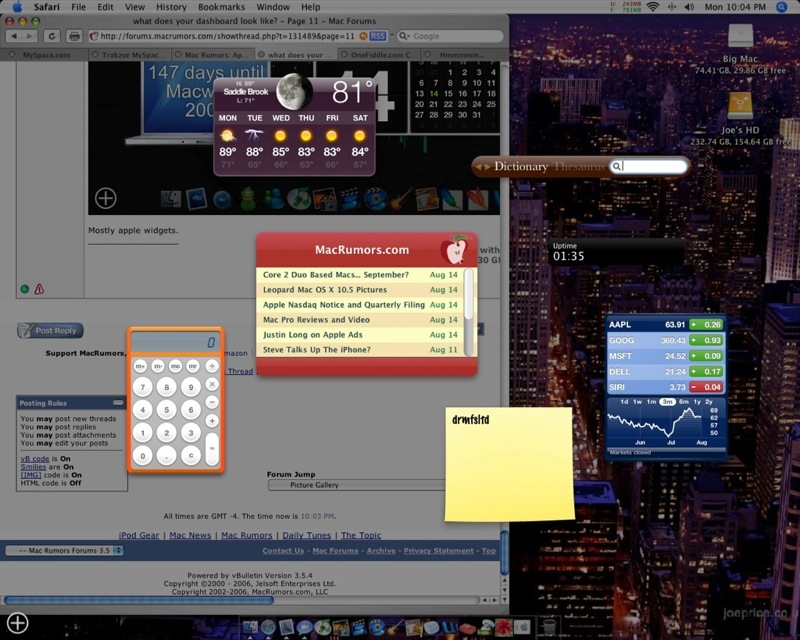Click the Safari vertical scroll down arrow
Viewport: 800px width, 640px height.
[504, 600]
